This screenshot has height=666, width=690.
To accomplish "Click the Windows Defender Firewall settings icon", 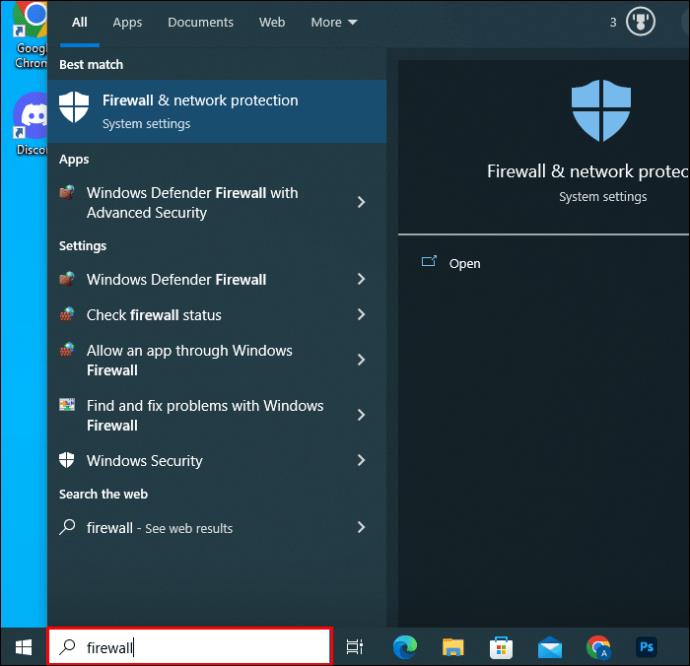I will coord(67,279).
